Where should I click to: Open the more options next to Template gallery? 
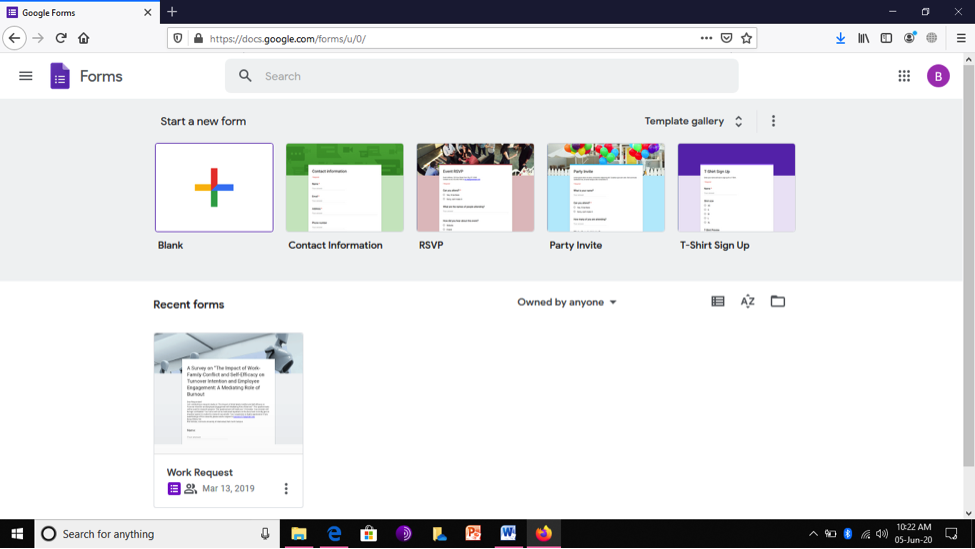773,121
